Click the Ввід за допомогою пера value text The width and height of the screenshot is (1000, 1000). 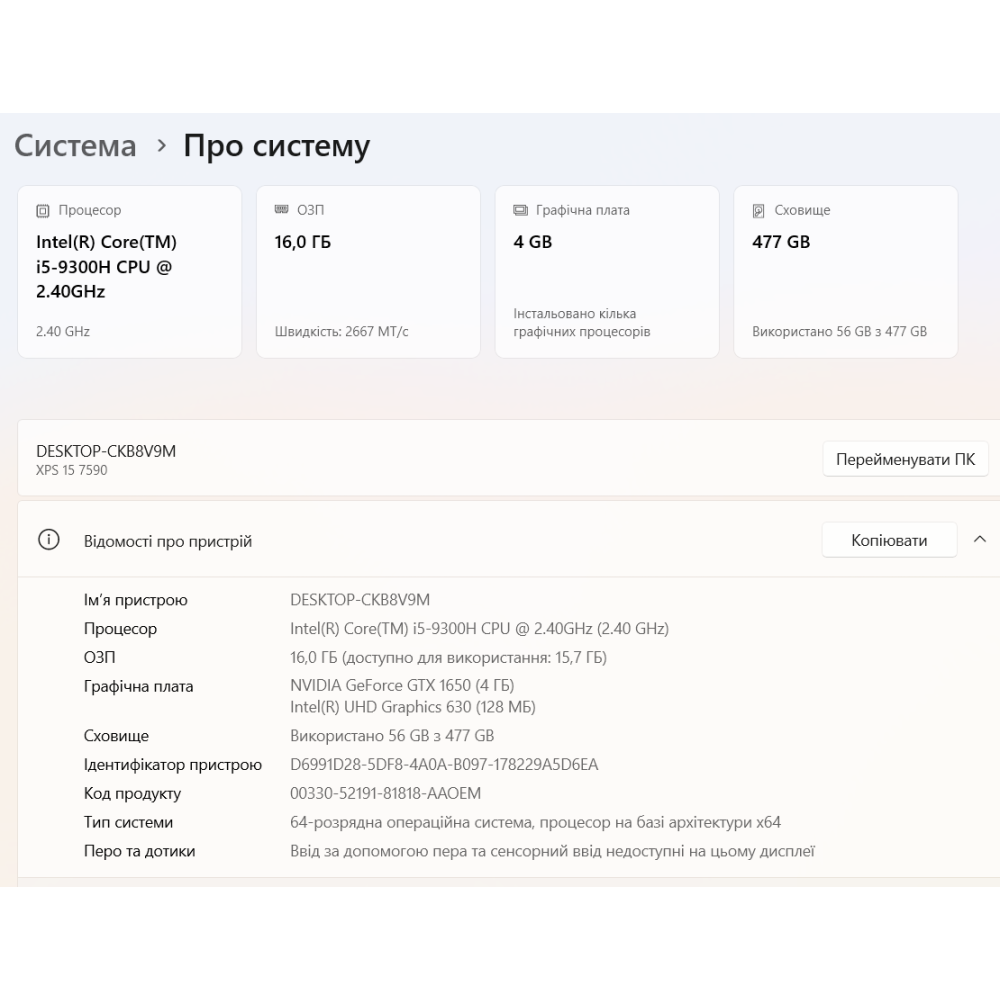[x=552, y=851]
